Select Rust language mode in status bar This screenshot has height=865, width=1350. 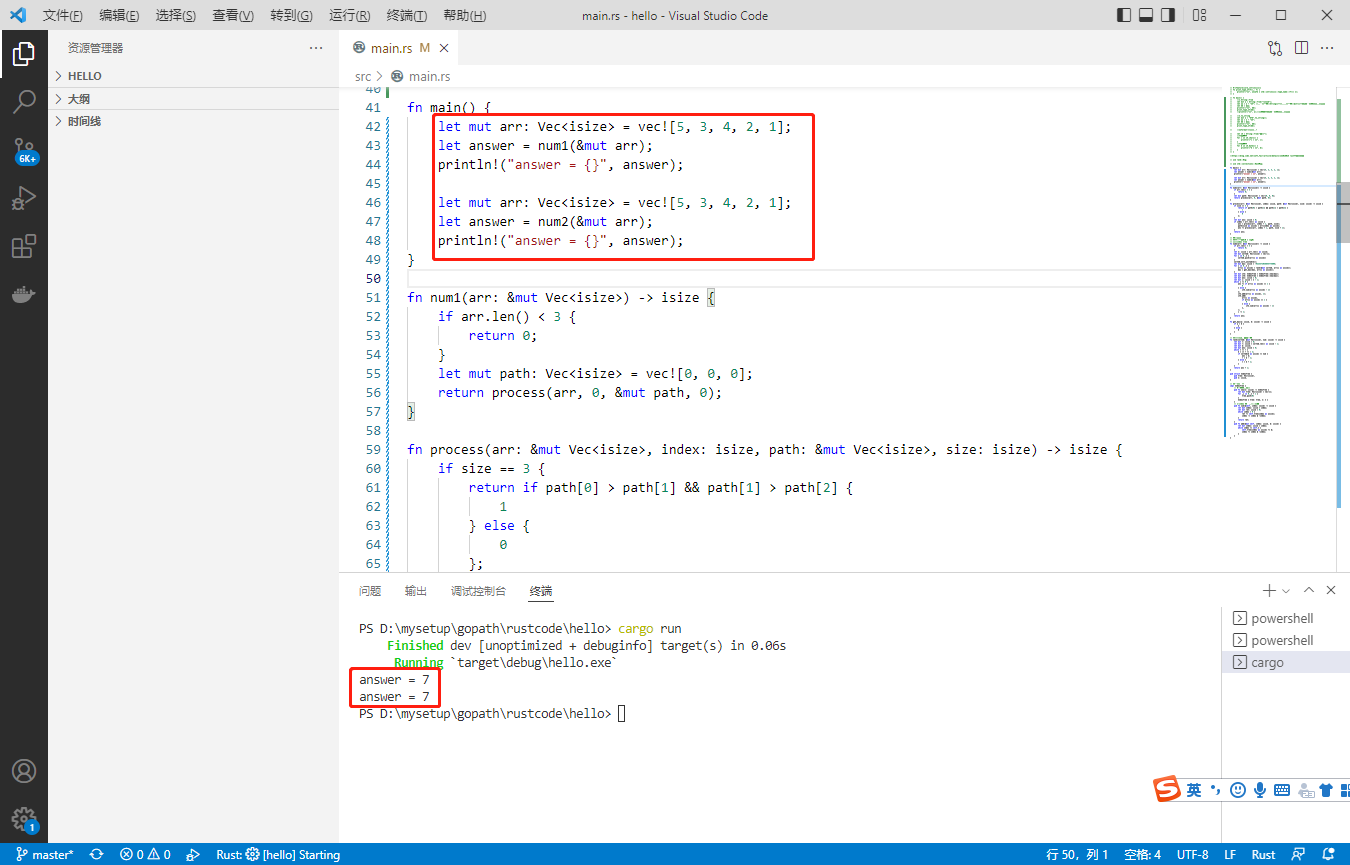click(1264, 855)
